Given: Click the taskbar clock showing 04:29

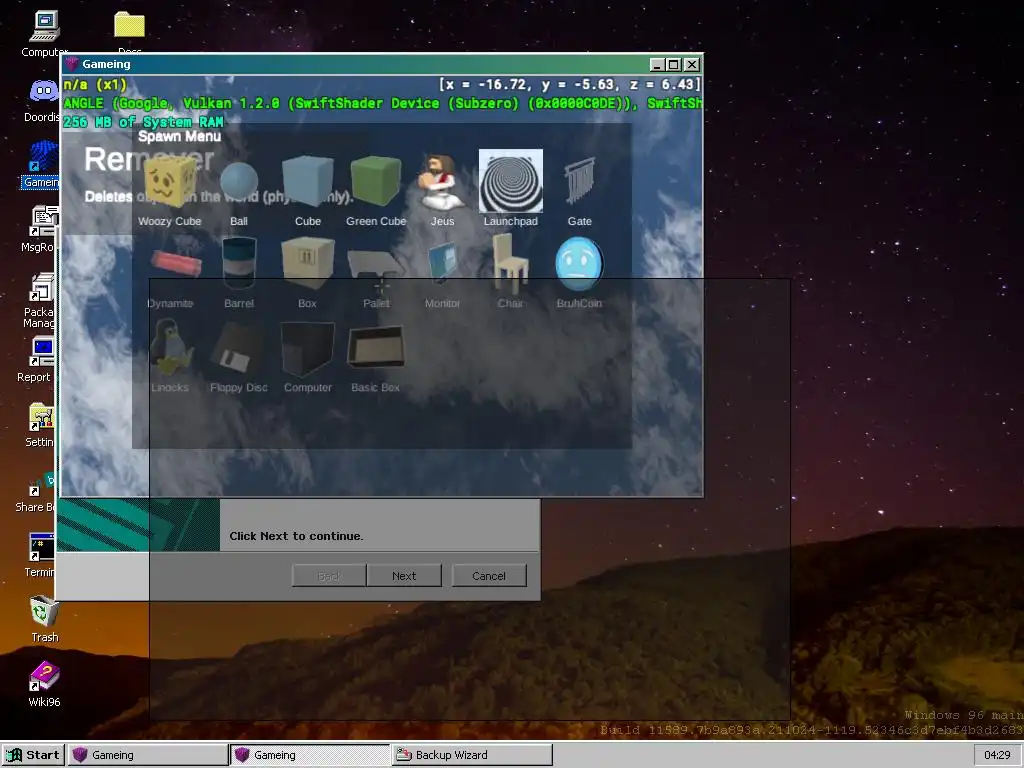Looking at the screenshot, I should (x=997, y=755).
